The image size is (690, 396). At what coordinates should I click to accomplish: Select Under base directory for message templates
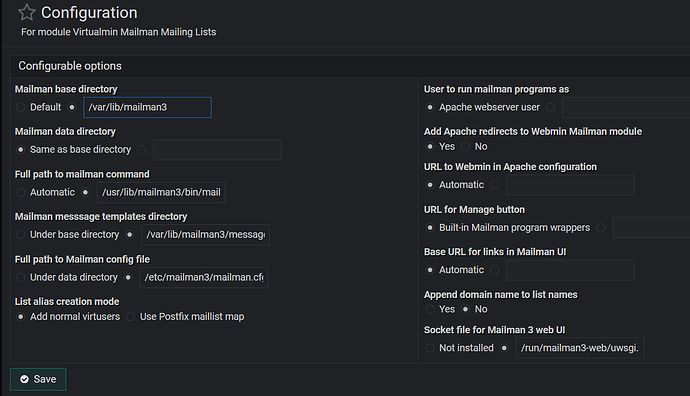coord(21,235)
